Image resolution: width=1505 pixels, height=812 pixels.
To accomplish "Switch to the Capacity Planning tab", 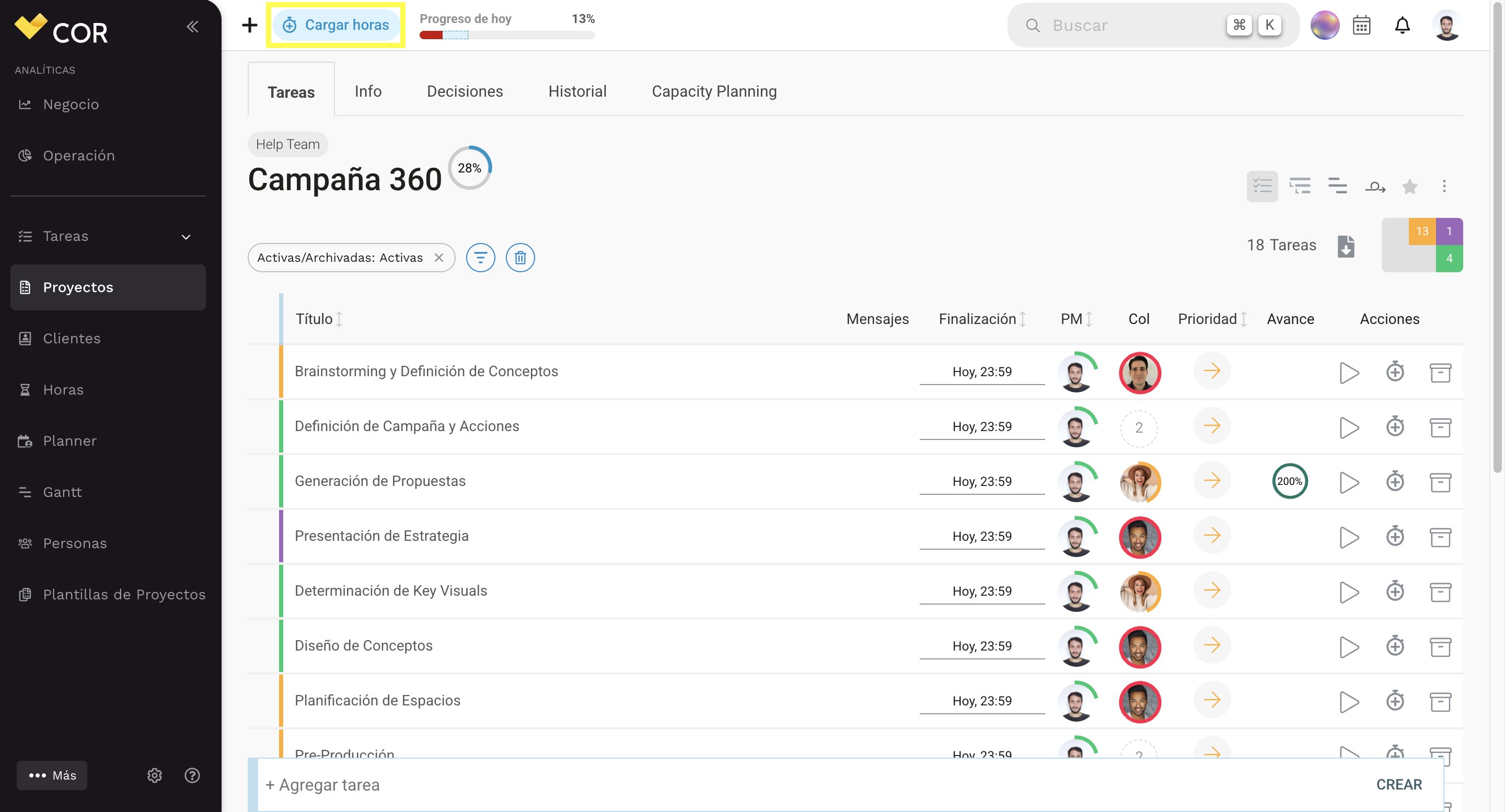I will pyautogui.click(x=714, y=92).
